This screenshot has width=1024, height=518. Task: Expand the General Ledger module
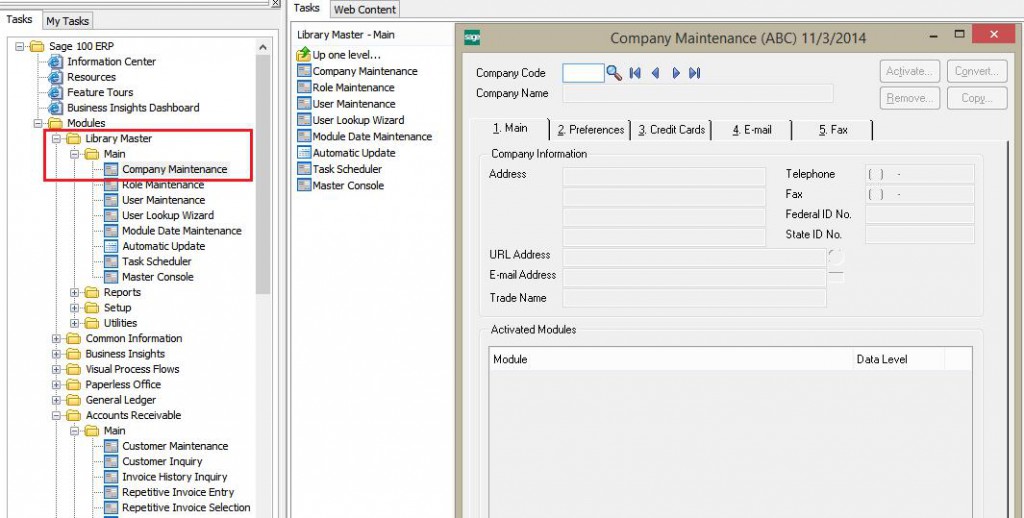57,400
